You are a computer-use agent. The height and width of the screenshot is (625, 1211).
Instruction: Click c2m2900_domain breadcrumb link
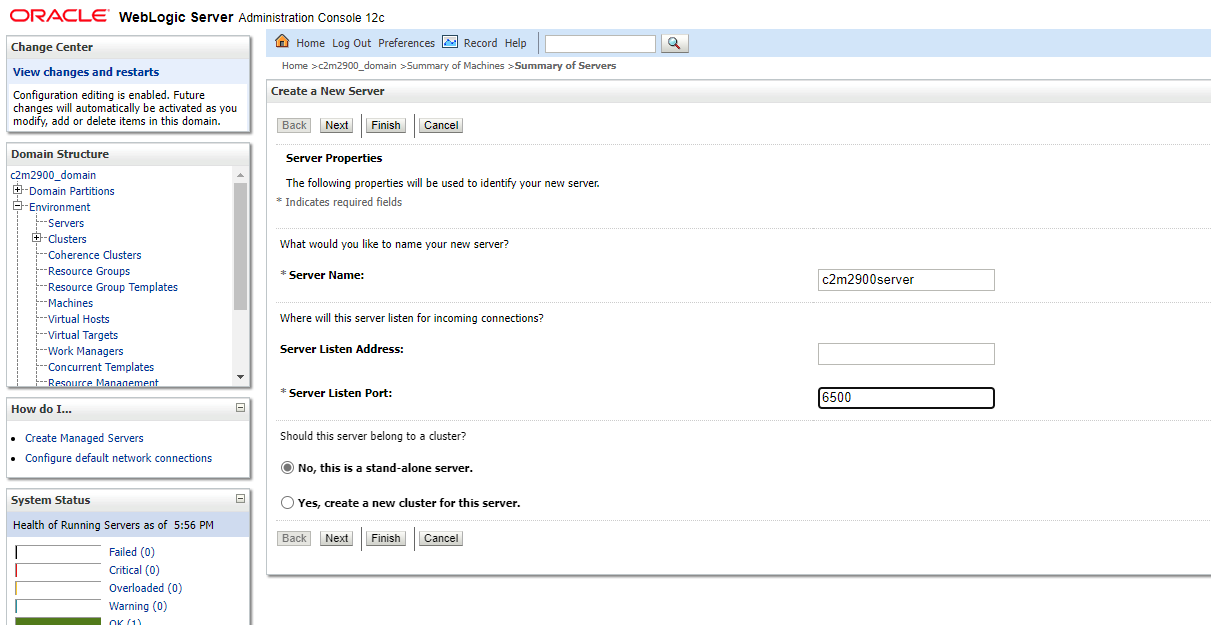[357, 66]
